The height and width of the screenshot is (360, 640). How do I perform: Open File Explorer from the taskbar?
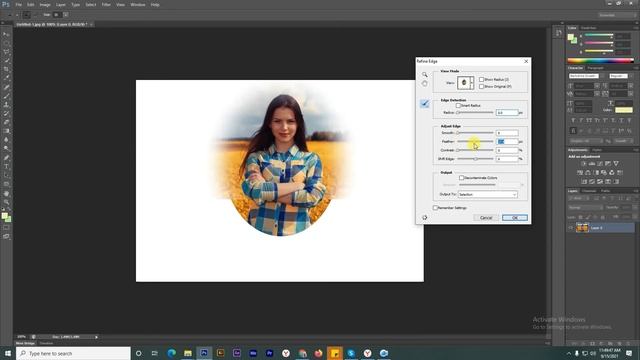point(188,353)
